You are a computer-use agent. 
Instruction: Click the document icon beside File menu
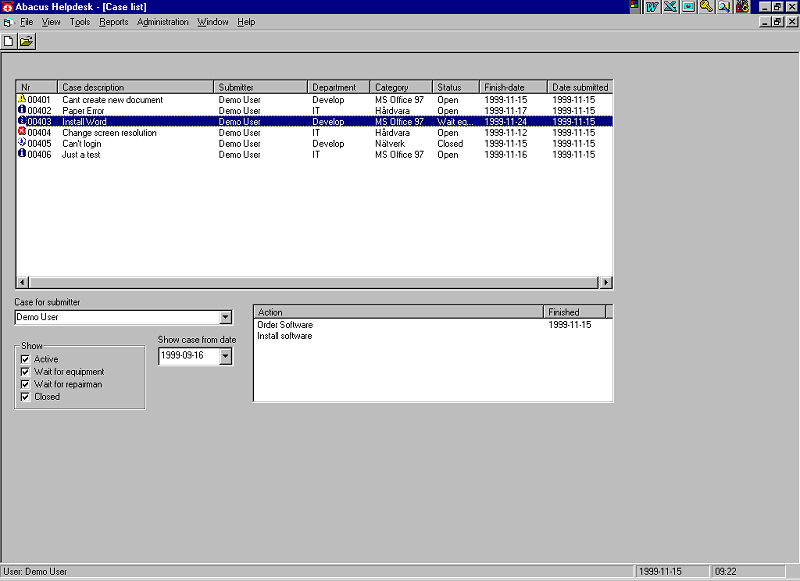click(8, 22)
